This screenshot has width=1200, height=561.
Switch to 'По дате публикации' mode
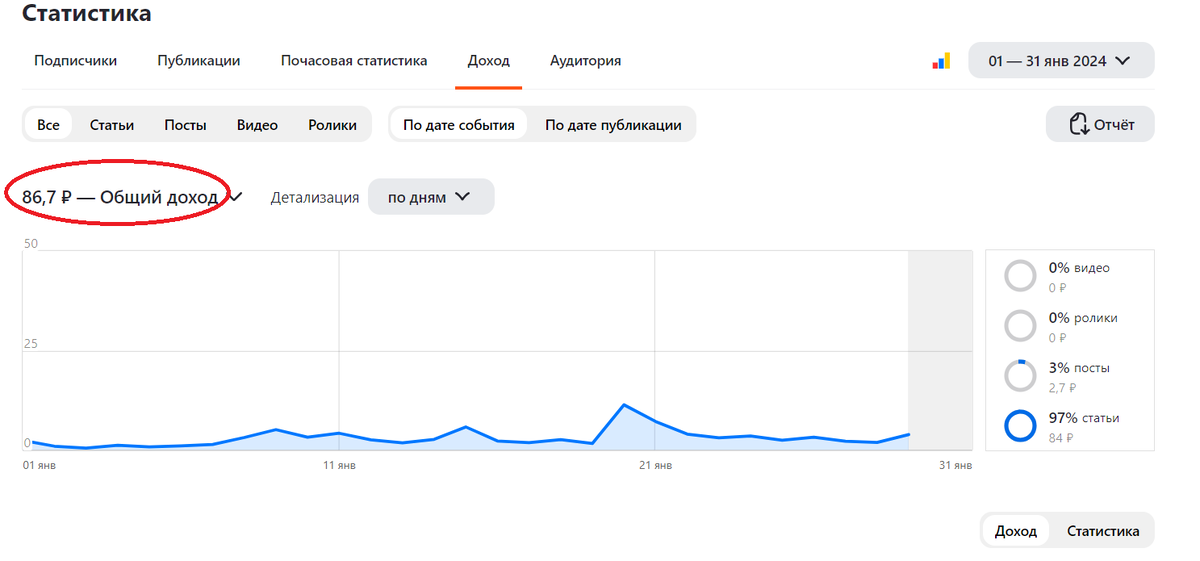tap(613, 125)
